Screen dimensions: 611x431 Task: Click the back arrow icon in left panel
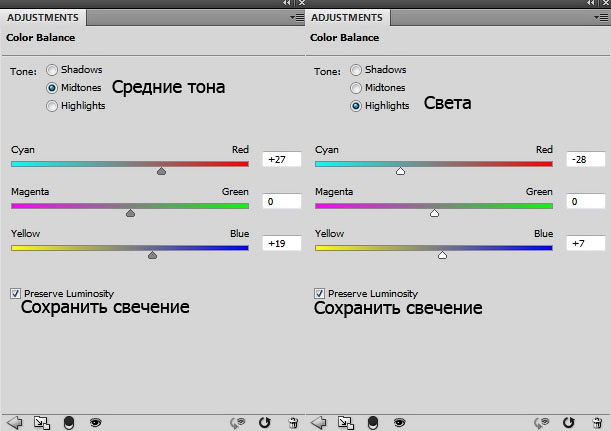(15, 422)
